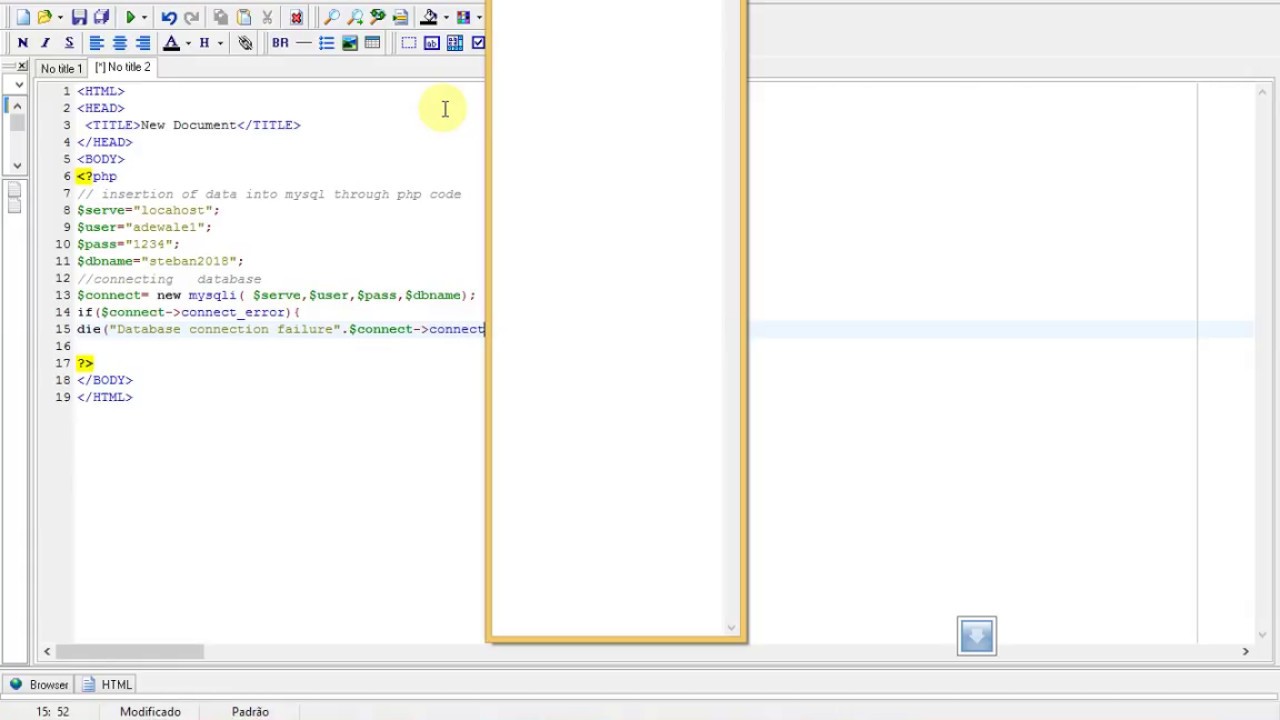Image resolution: width=1280 pixels, height=720 pixels.
Task: Expand the left side panel dropdown
Action: (x=19, y=84)
